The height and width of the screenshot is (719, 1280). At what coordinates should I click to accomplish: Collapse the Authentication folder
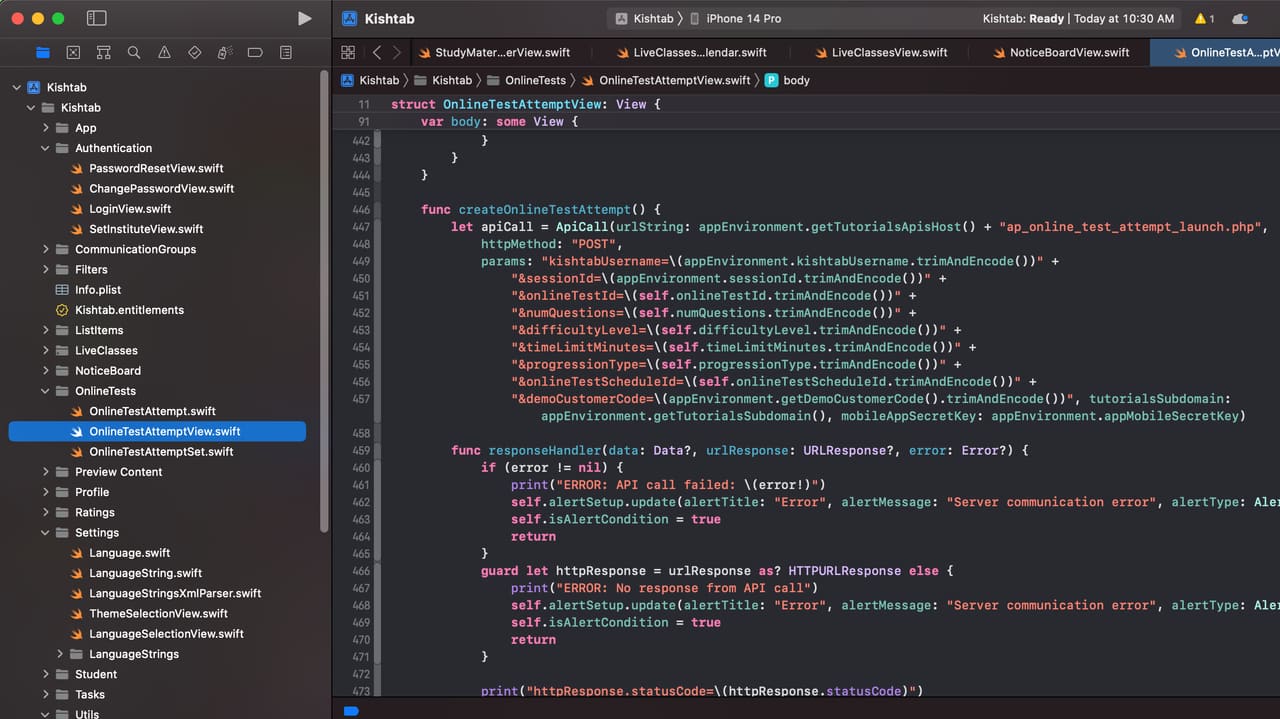[46, 148]
